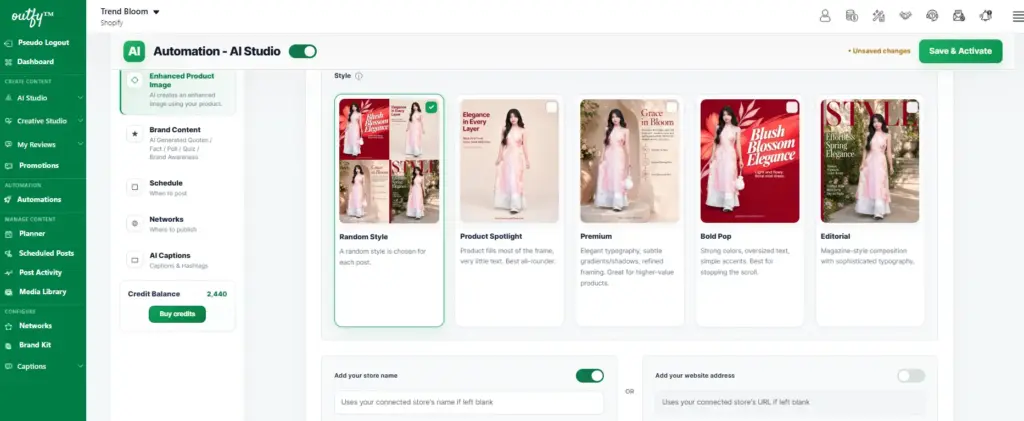Open the Brand Content step
The width and height of the screenshot is (1024, 421).
(x=178, y=143)
